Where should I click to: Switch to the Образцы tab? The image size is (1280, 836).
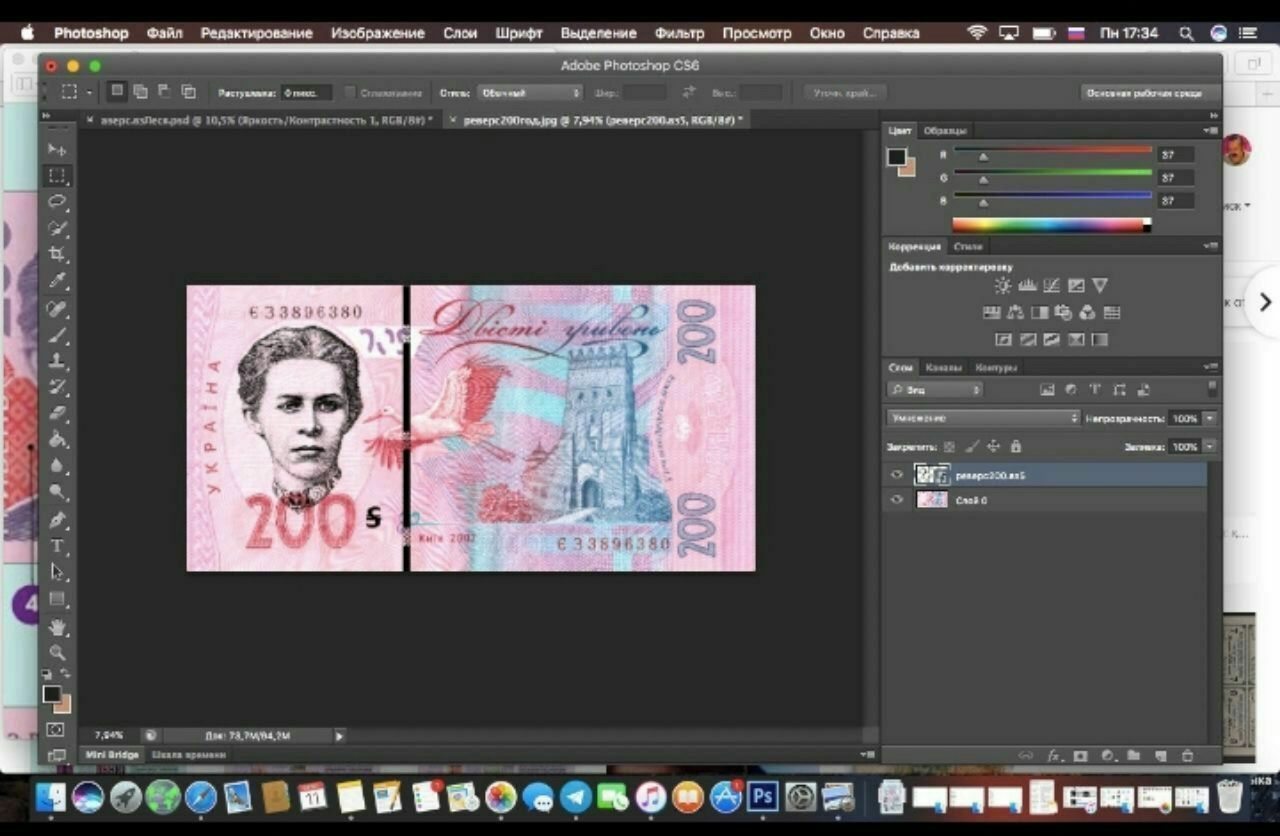(x=946, y=130)
